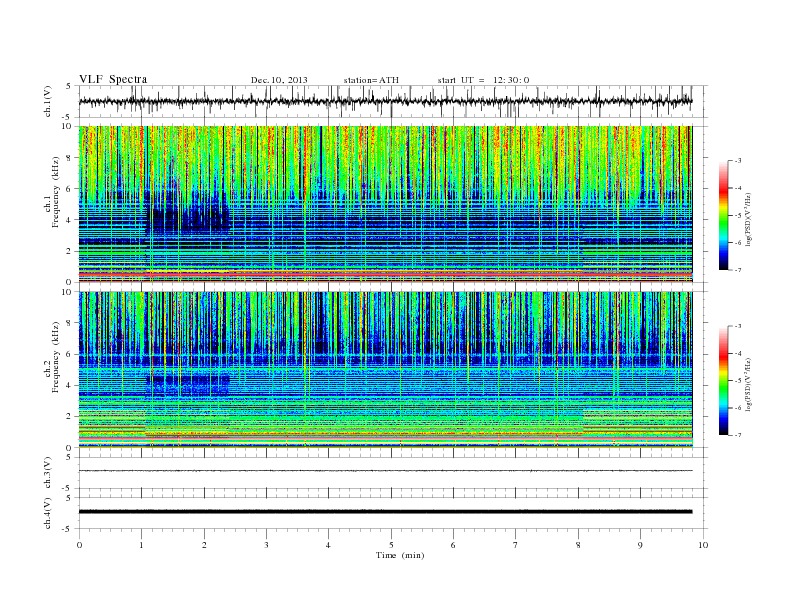Click the "-7" label on ch.2 colorbar

coord(737,435)
